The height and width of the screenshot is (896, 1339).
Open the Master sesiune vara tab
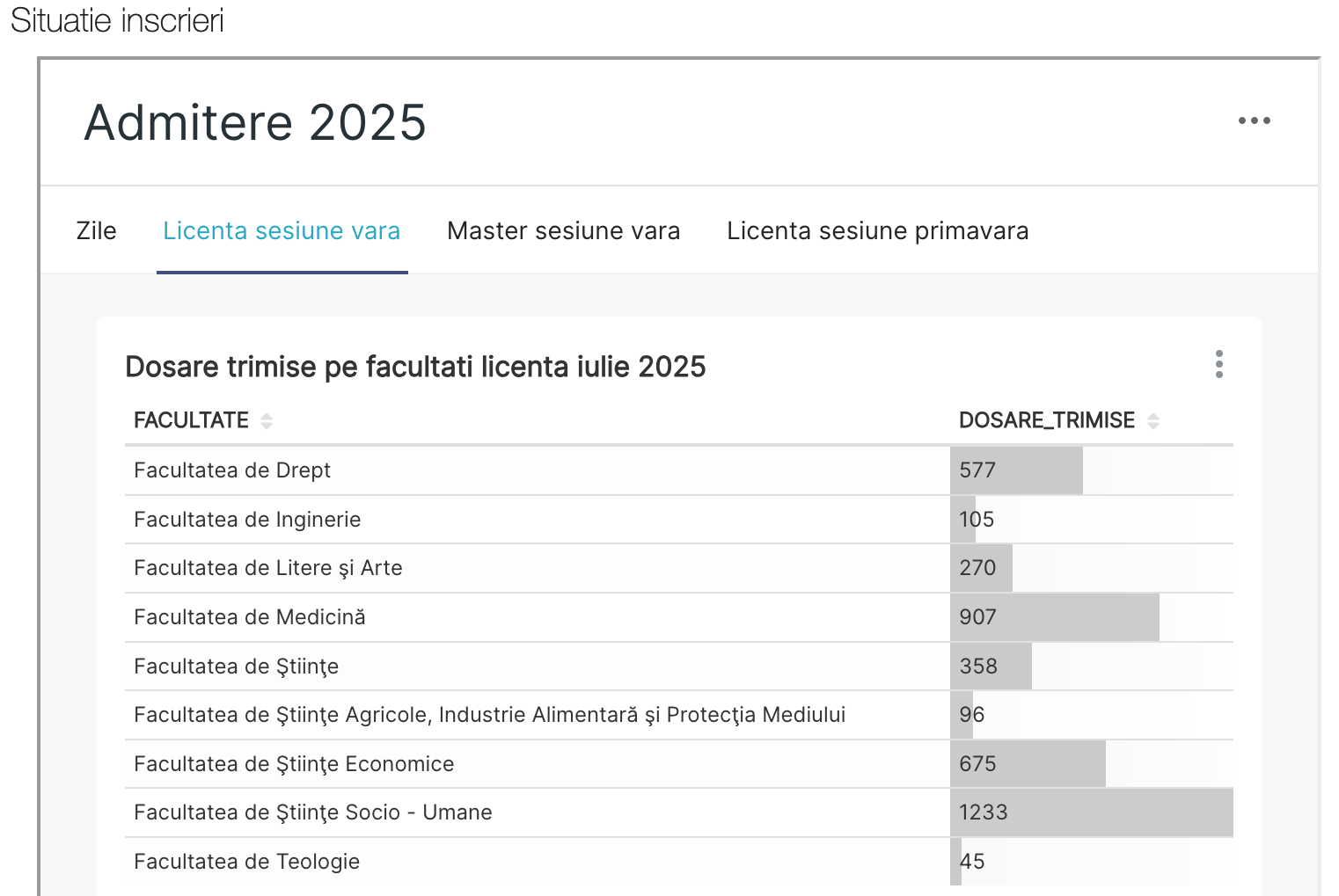[563, 231]
